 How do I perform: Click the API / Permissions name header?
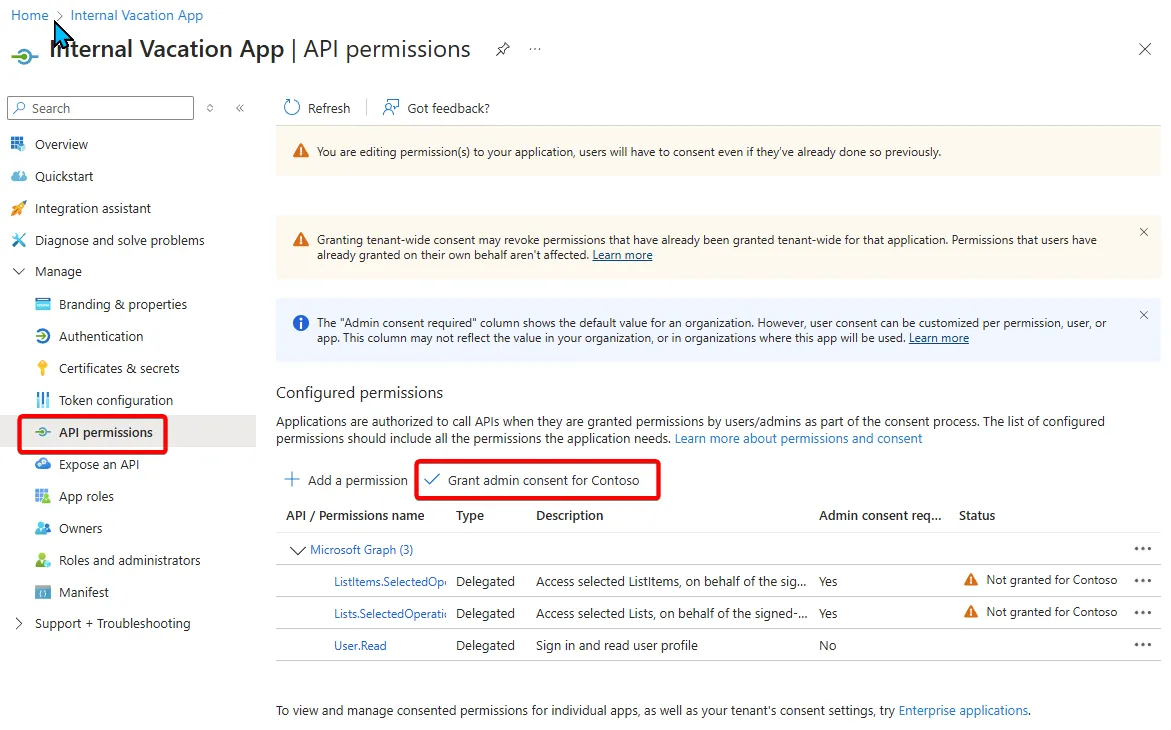tap(355, 516)
